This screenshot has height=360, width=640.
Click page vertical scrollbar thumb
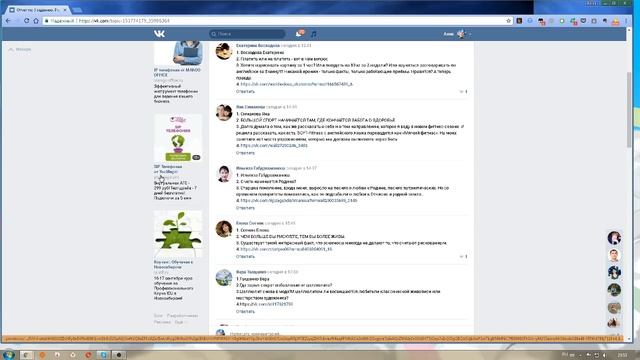pyautogui.click(x=629, y=109)
